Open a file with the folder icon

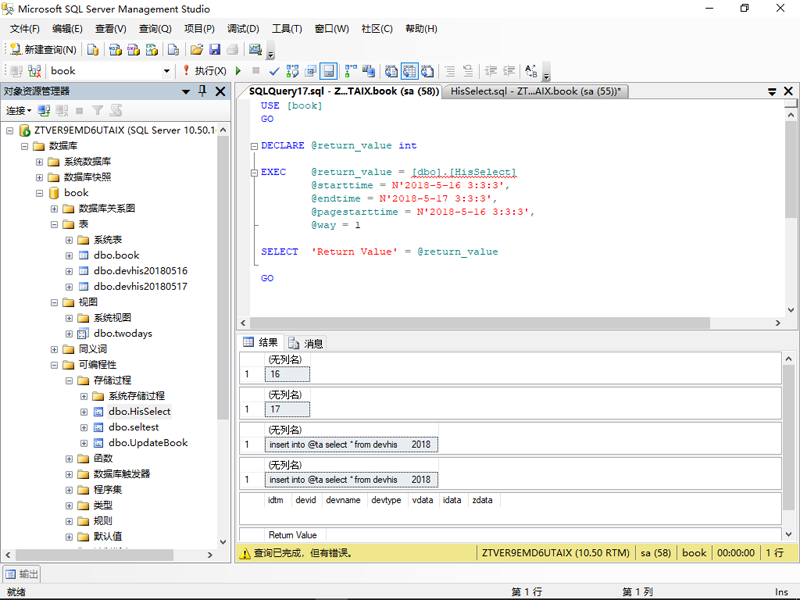196,49
